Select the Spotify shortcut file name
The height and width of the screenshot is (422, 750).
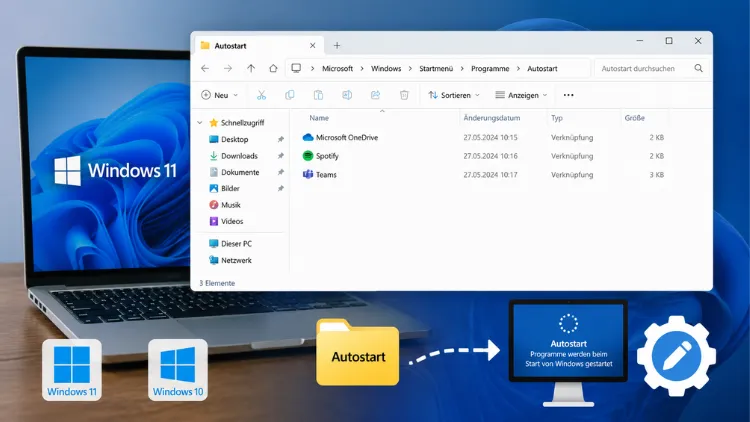pos(327,156)
